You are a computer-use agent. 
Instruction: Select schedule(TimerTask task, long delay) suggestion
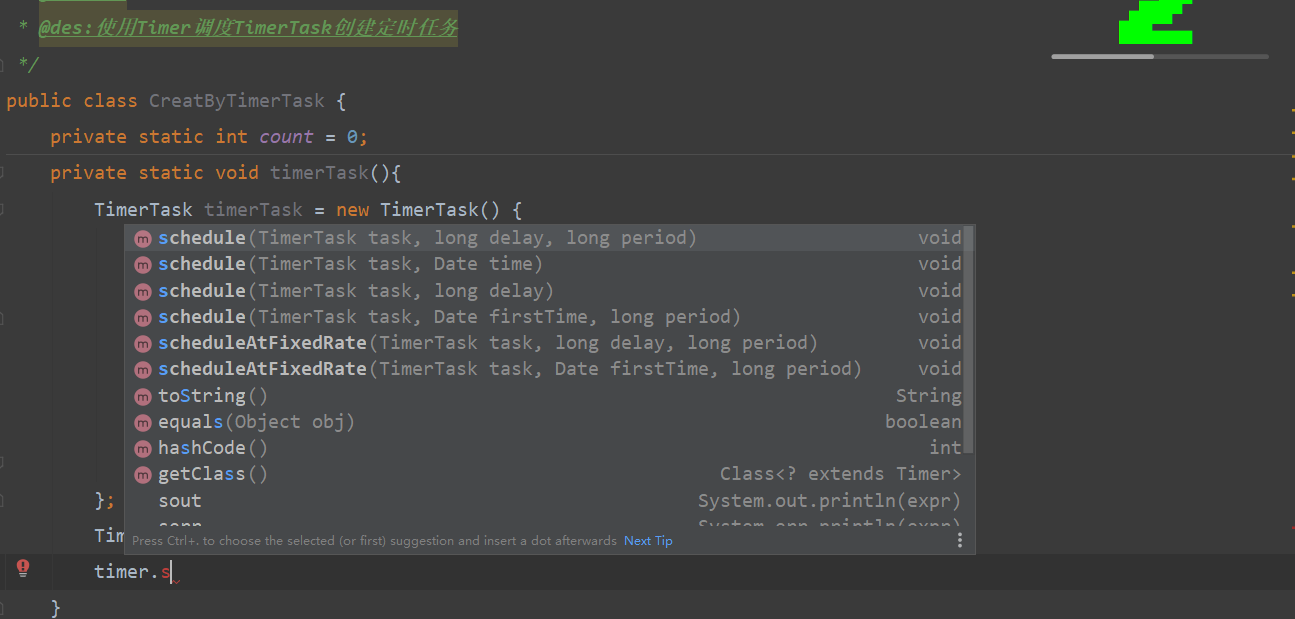click(548, 290)
